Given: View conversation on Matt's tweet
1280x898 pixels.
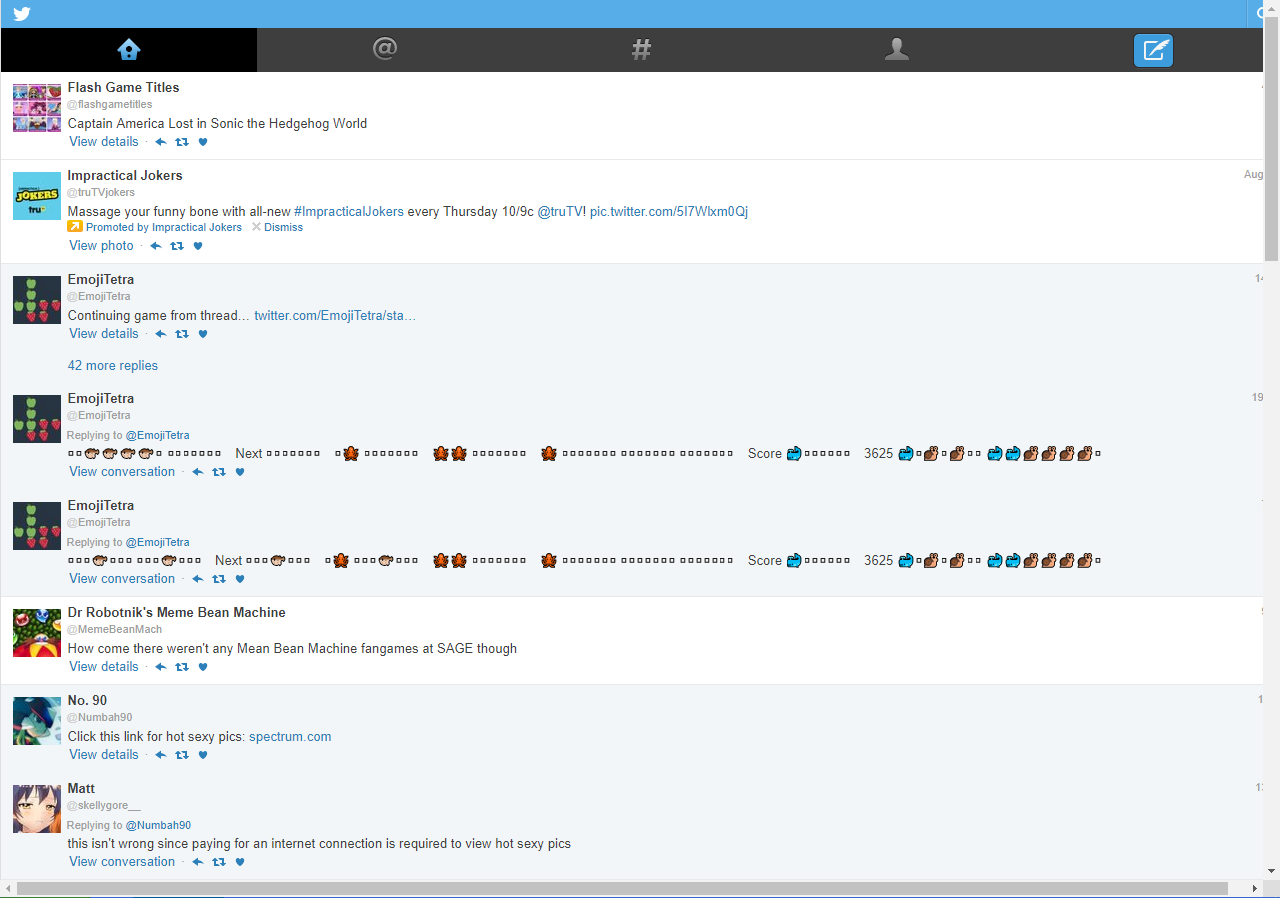Looking at the screenshot, I should click(122, 862).
